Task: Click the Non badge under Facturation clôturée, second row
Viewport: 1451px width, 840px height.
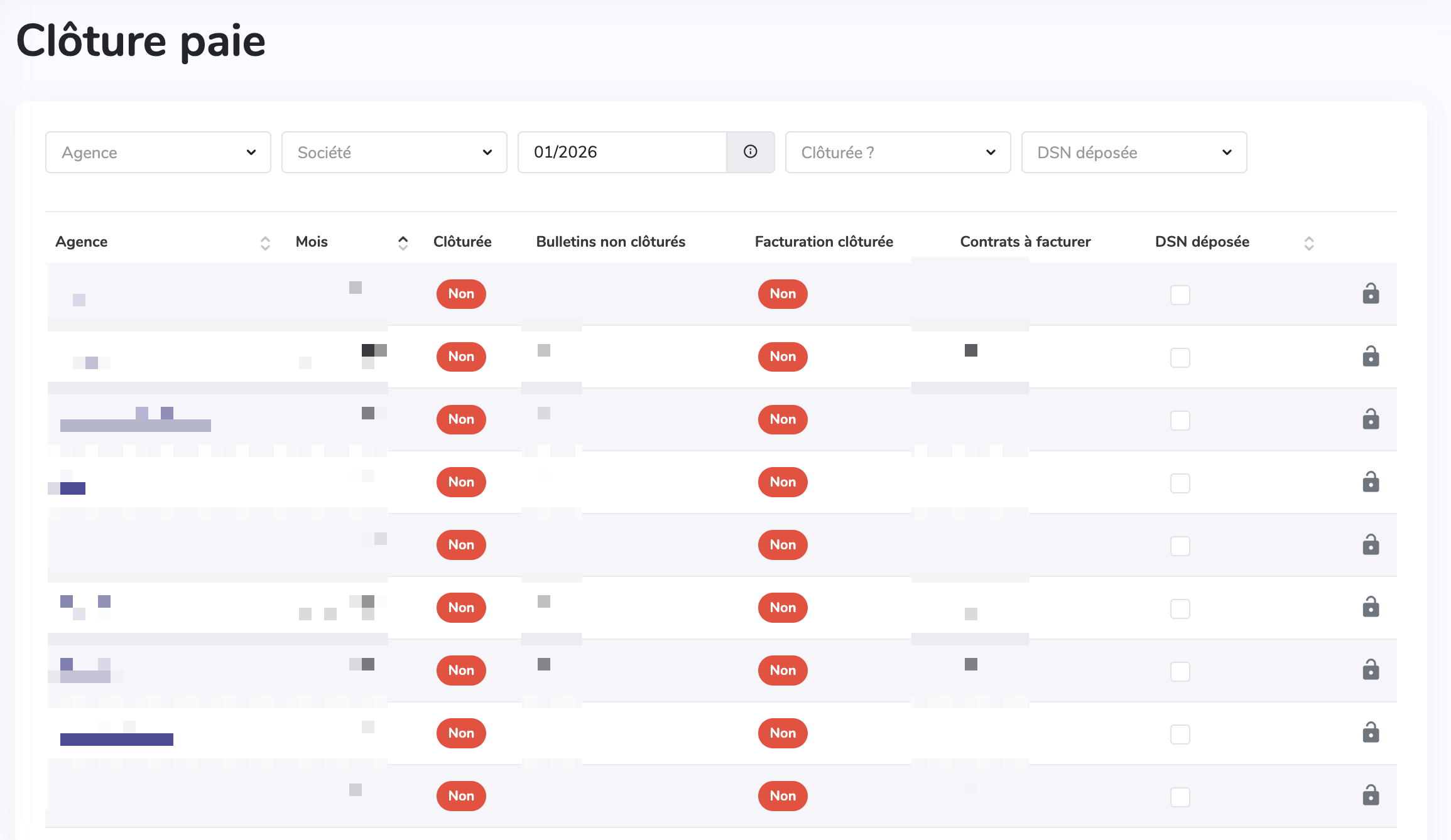Action: pyautogui.click(x=783, y=357)
